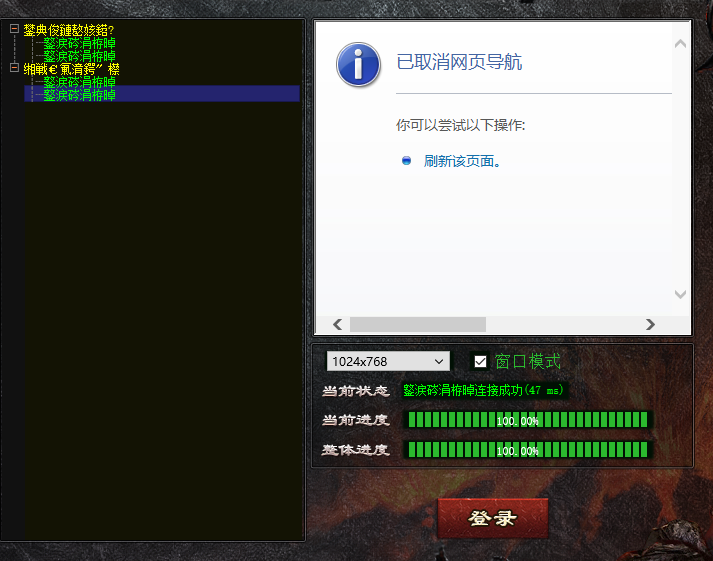Select first green server under second group
The width and height of the screenshot is (713, 561).
click(80, 82)
